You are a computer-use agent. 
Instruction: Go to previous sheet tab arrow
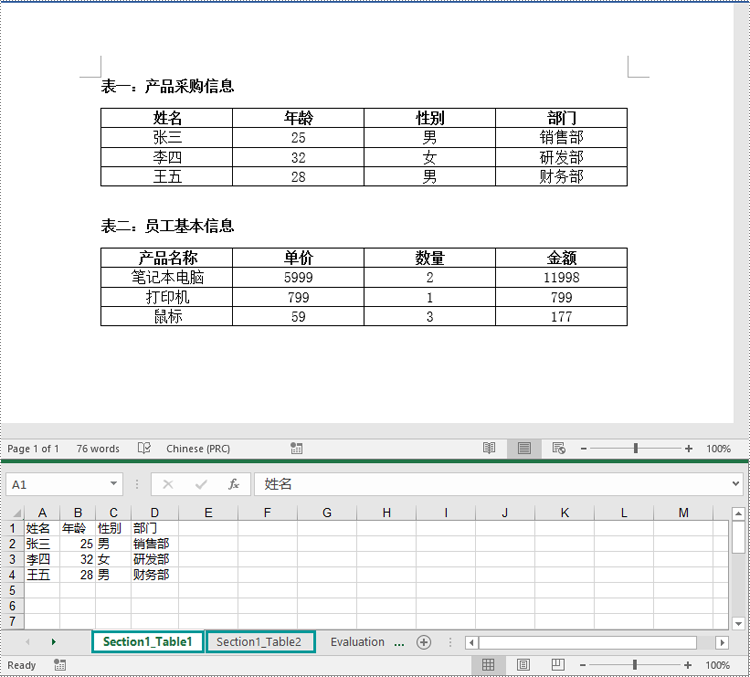pyautogui.click(x=27, y=642)
